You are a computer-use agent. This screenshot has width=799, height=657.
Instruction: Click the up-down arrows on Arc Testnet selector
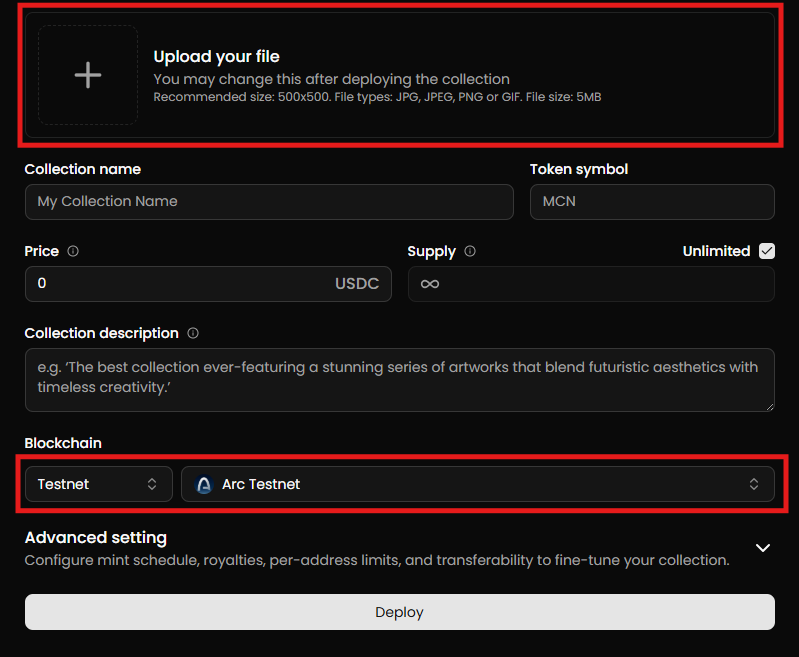click(x=754, y=484)
